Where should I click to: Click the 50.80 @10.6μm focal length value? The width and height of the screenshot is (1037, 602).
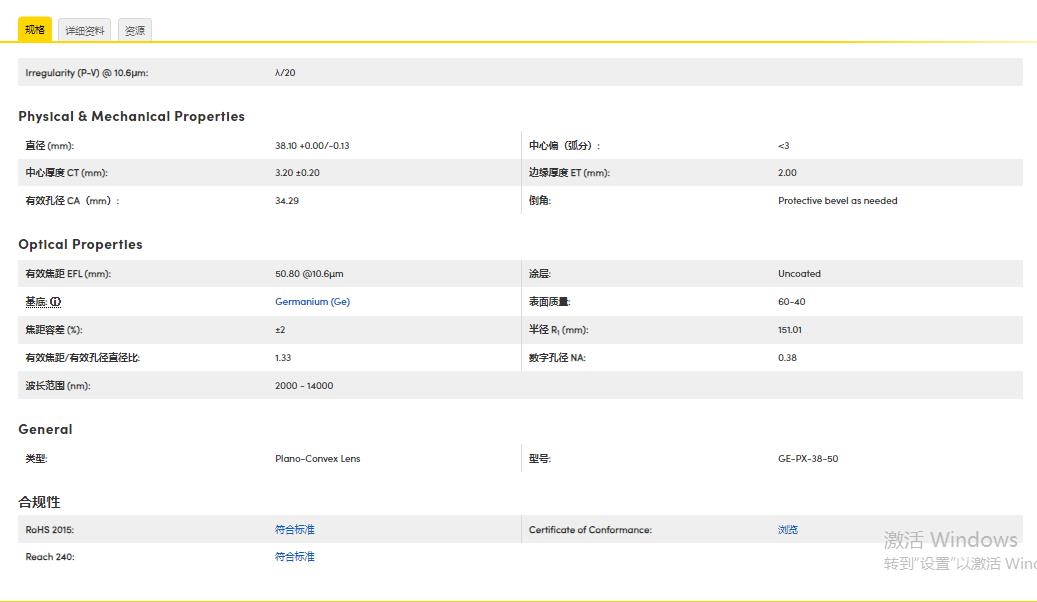click(309, 274)
